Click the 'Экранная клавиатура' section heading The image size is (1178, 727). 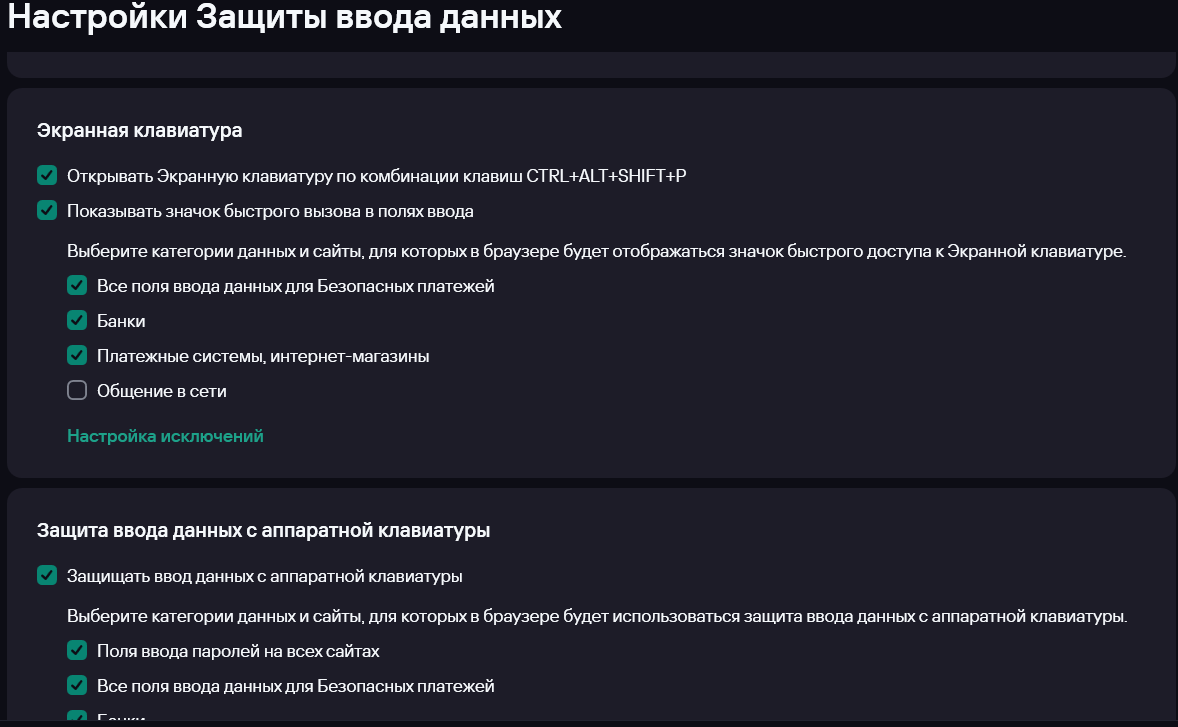[140, 131]
